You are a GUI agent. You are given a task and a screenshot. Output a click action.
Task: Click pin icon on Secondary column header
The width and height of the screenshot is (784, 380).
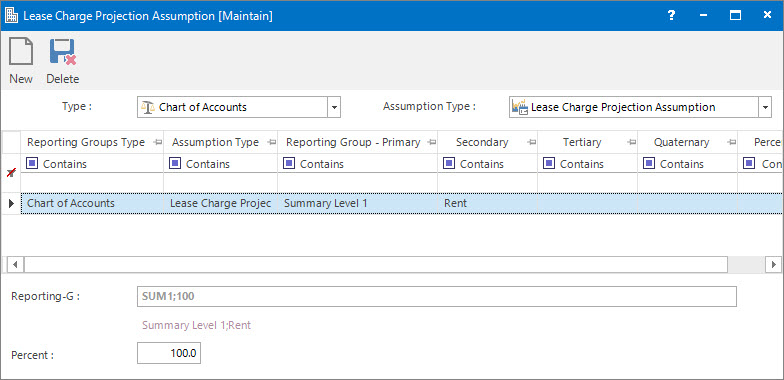[x=532, y=142]
